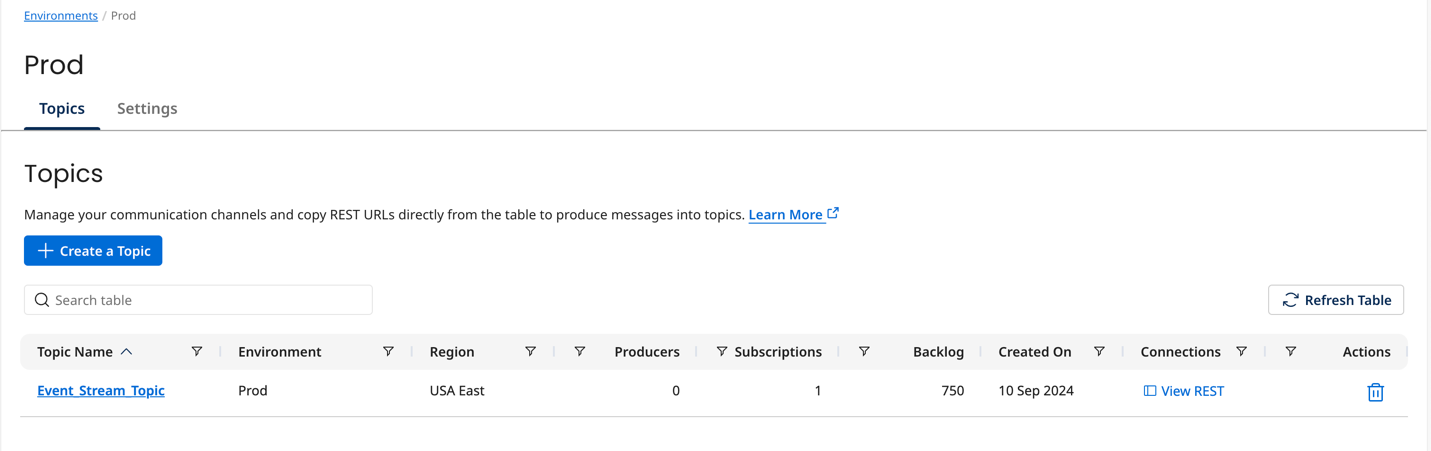
Task: Sort table by Backlog header
Action: pyautogui.click(x=938, y=352)
